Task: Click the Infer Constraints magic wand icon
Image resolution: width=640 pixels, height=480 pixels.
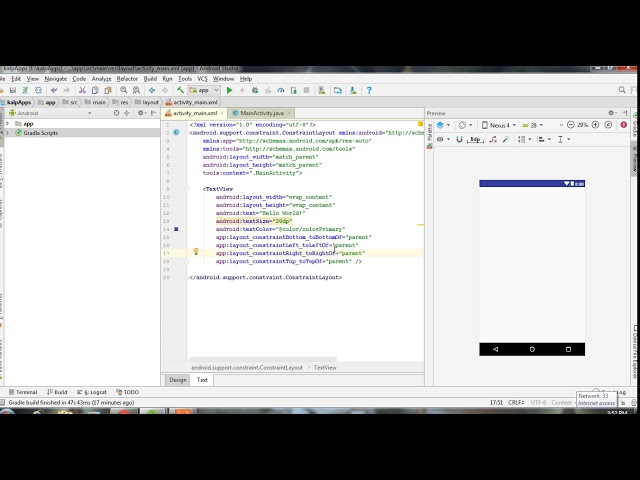Action: 506,139
